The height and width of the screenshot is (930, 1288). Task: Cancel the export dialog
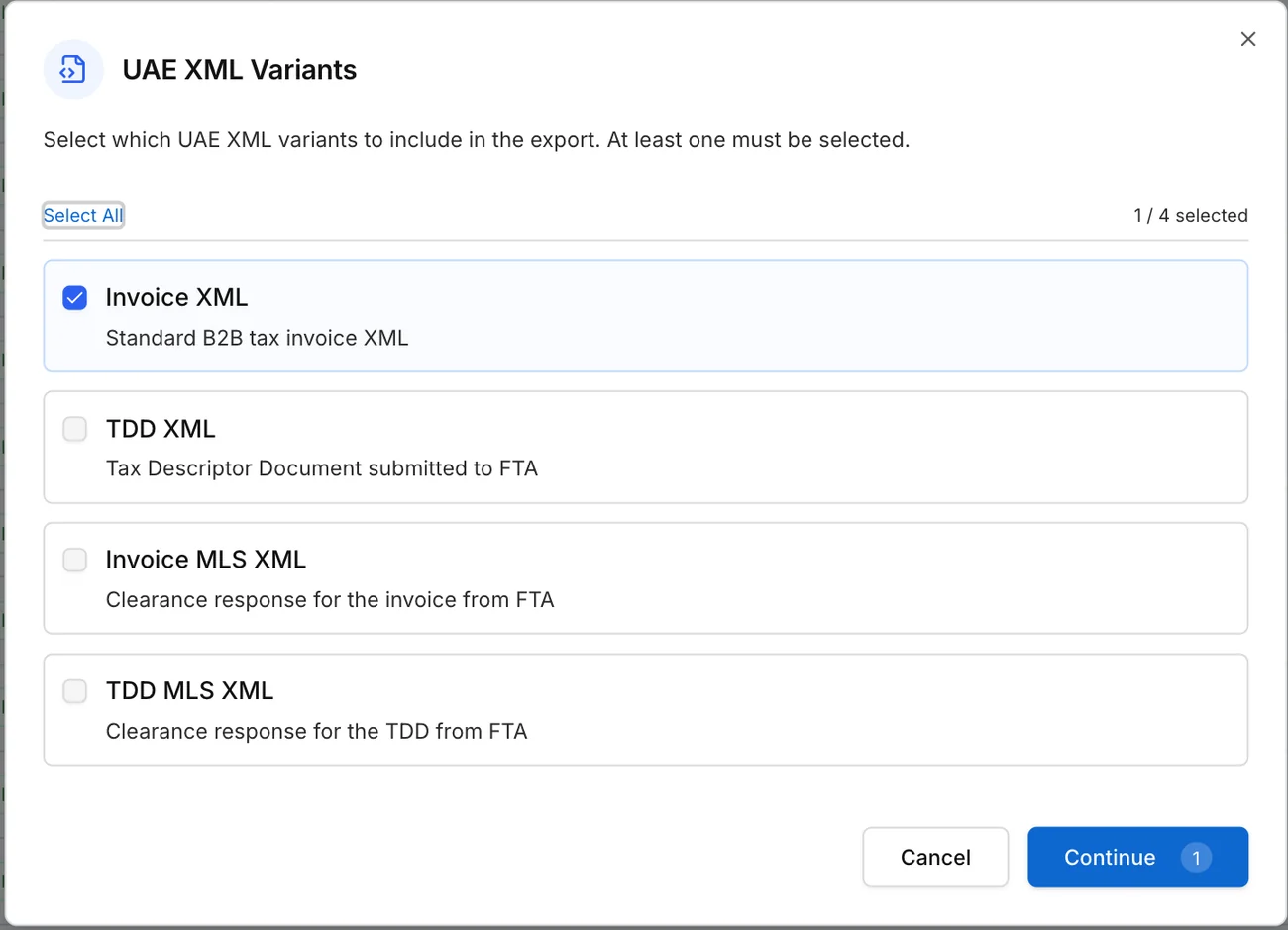click(x=935, y=858)
